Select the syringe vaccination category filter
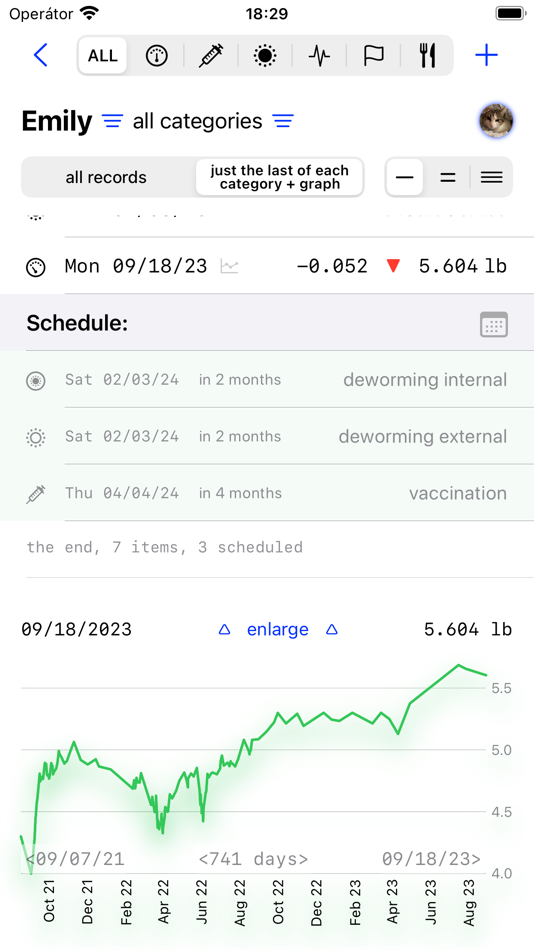 pyautogui.click(x=211, y=56)
